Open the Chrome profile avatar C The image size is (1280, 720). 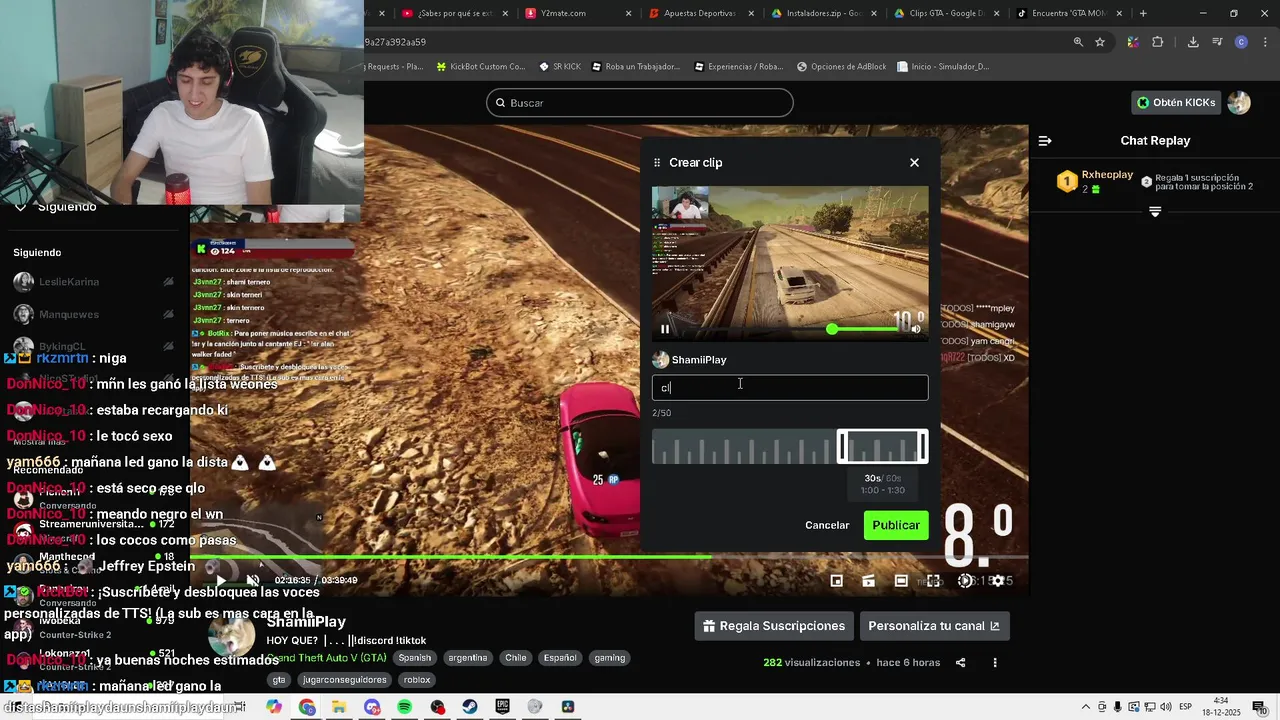(x=1241, y=42)
